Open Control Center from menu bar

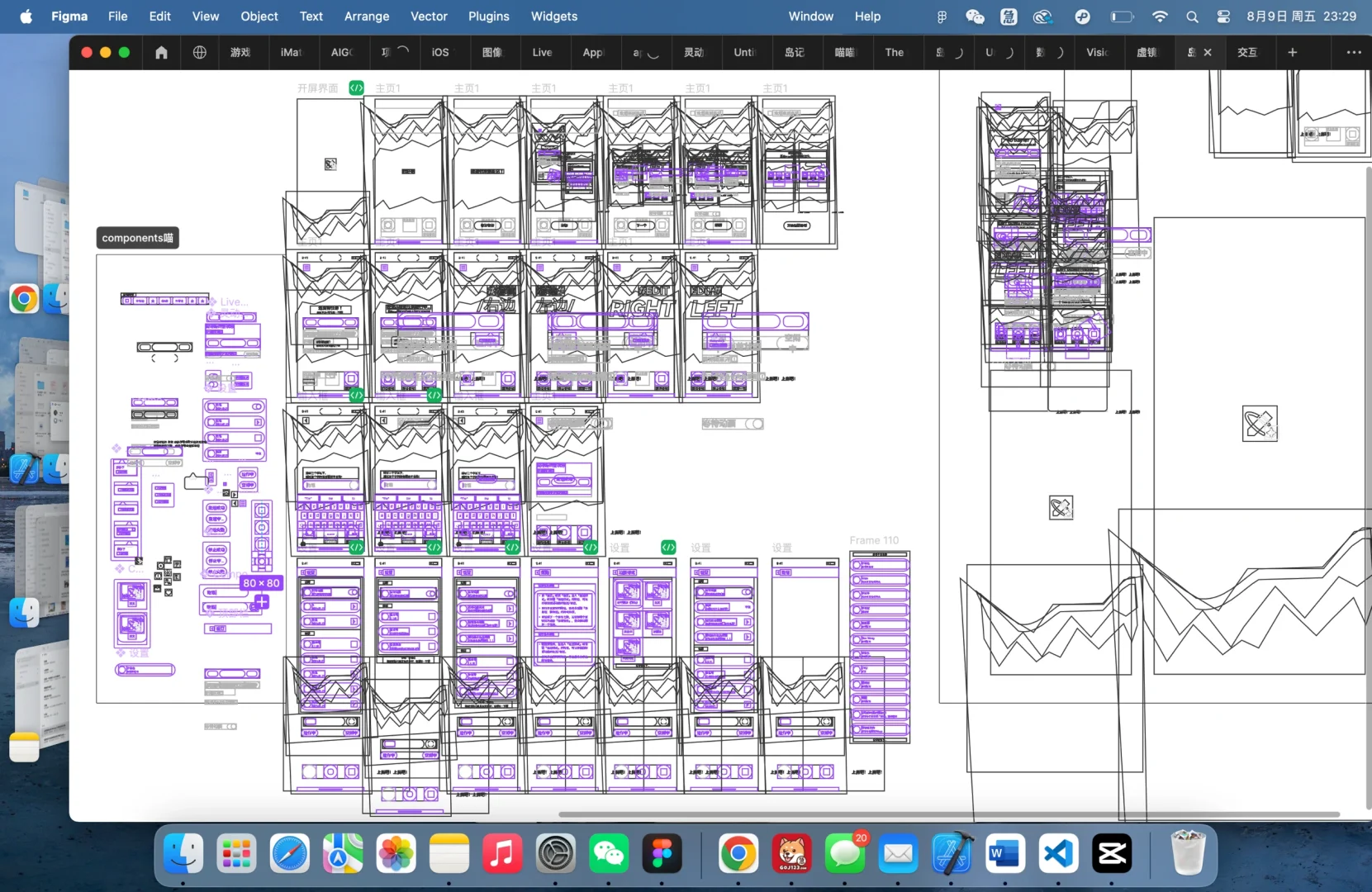point(1223,17)
